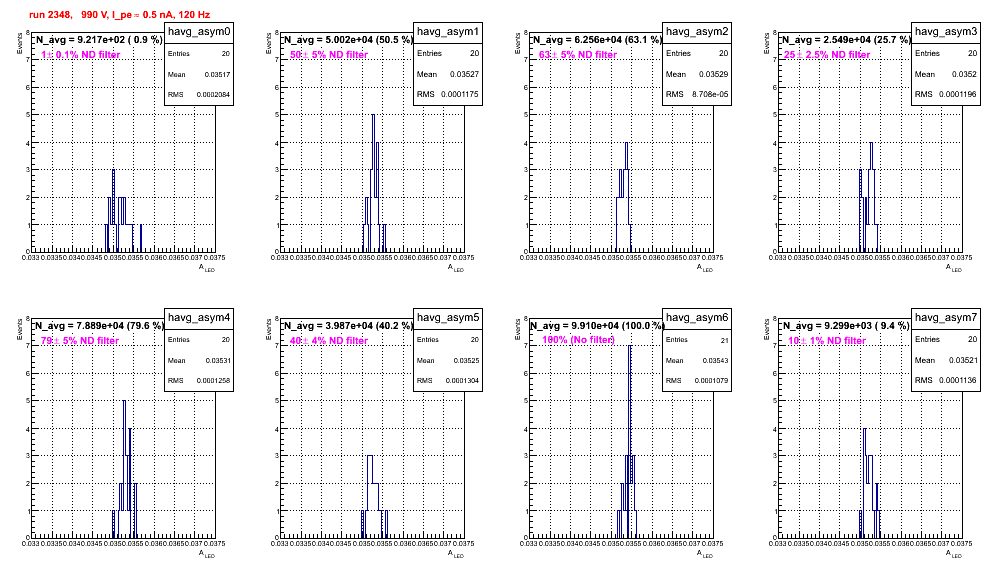Click the magenta 79± 5% ND filter label

[80, 341]
